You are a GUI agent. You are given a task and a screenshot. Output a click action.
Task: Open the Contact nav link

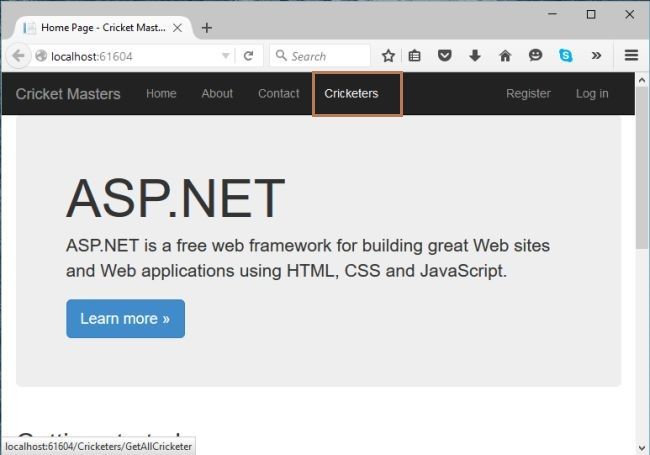point(279,94)
